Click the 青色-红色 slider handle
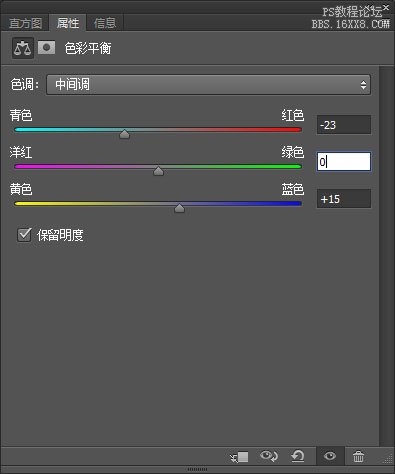The image size is (395, 474). [124, 134]
